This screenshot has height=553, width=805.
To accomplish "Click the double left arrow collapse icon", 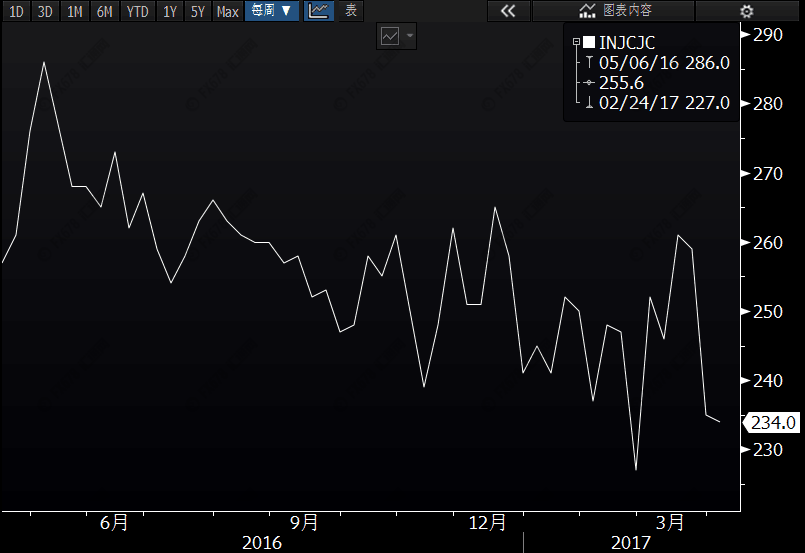I will pyautogui.click(x=508, y=11).
